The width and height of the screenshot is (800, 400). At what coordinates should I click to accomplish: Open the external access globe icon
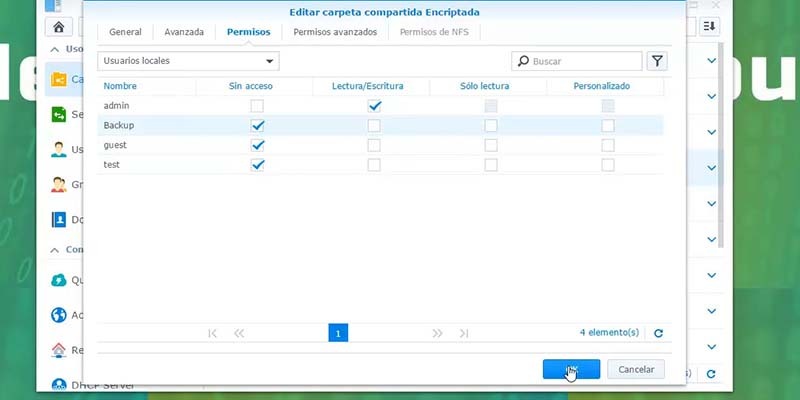[x=59, y=315]
